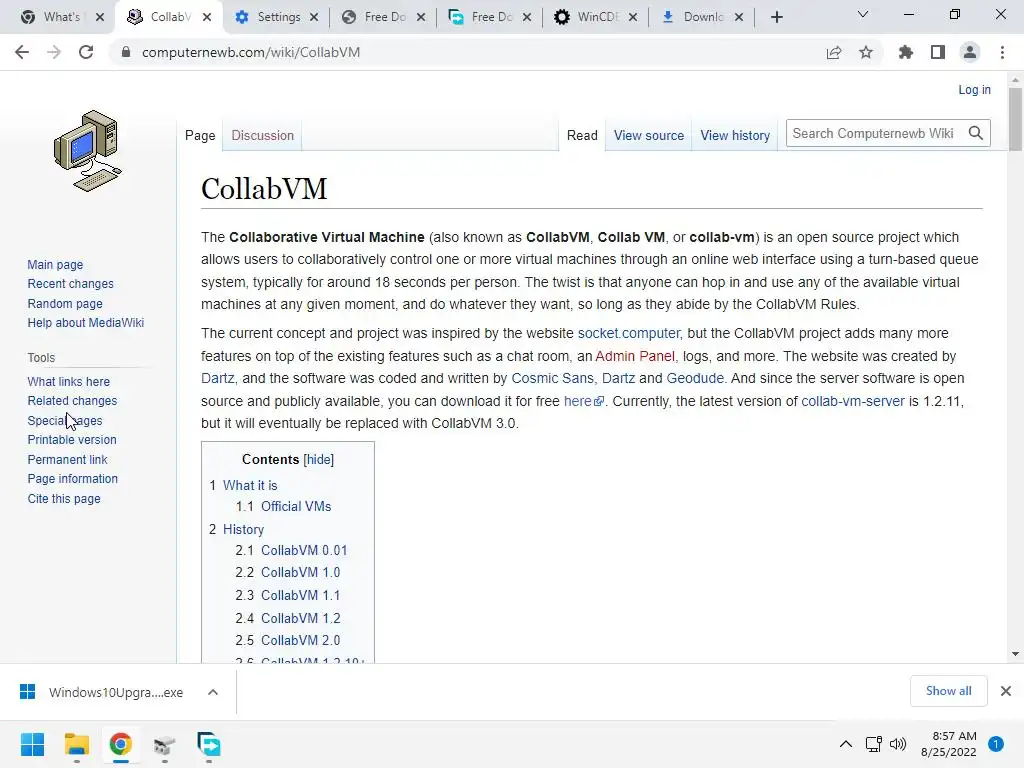Screen dimensions: 1024x768
Task: Expand Windows10Upgrade download options chevron
Action: click(x=213, y=692)
